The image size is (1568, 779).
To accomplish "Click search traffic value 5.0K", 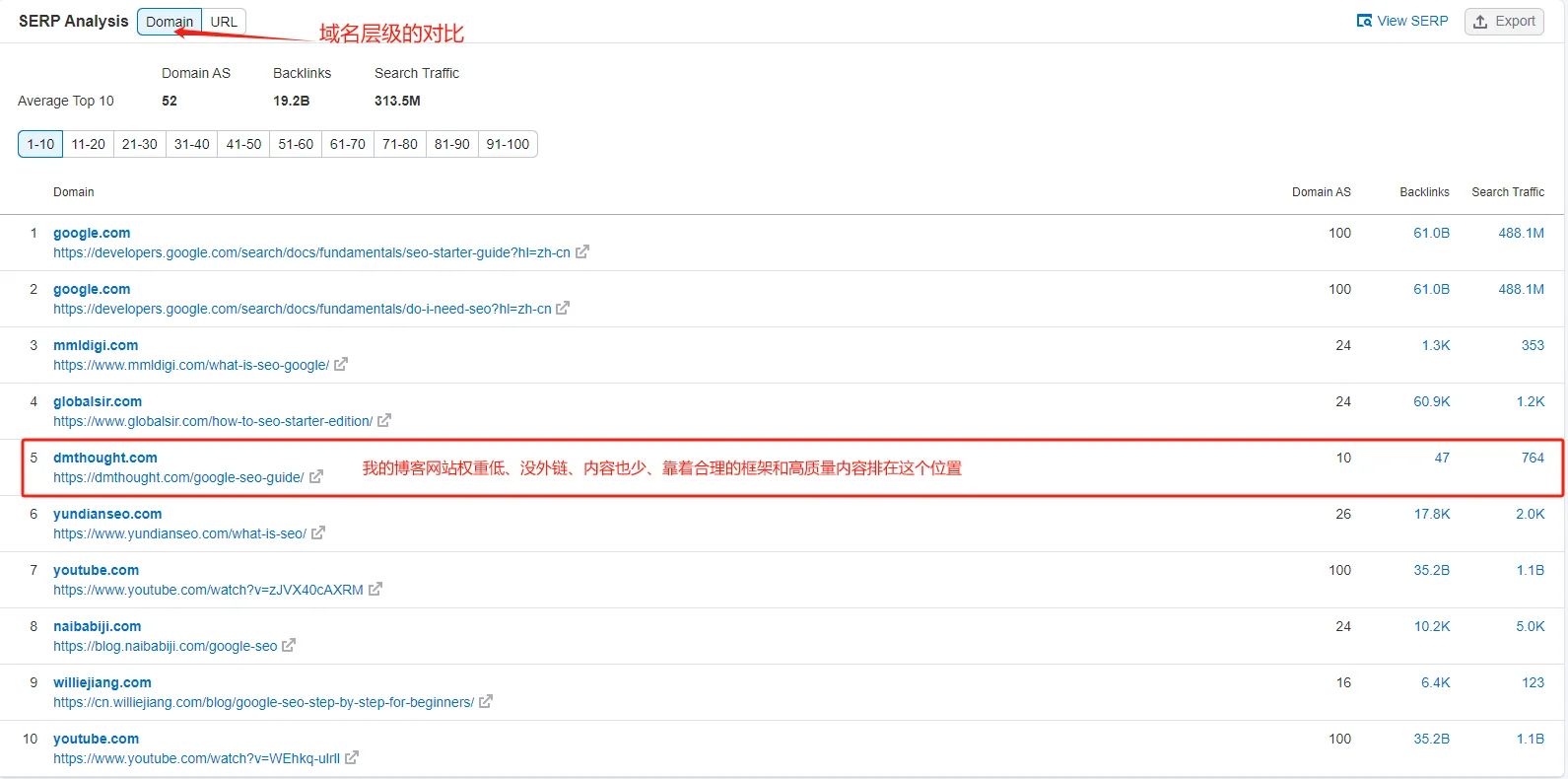I will [1531, 626].
